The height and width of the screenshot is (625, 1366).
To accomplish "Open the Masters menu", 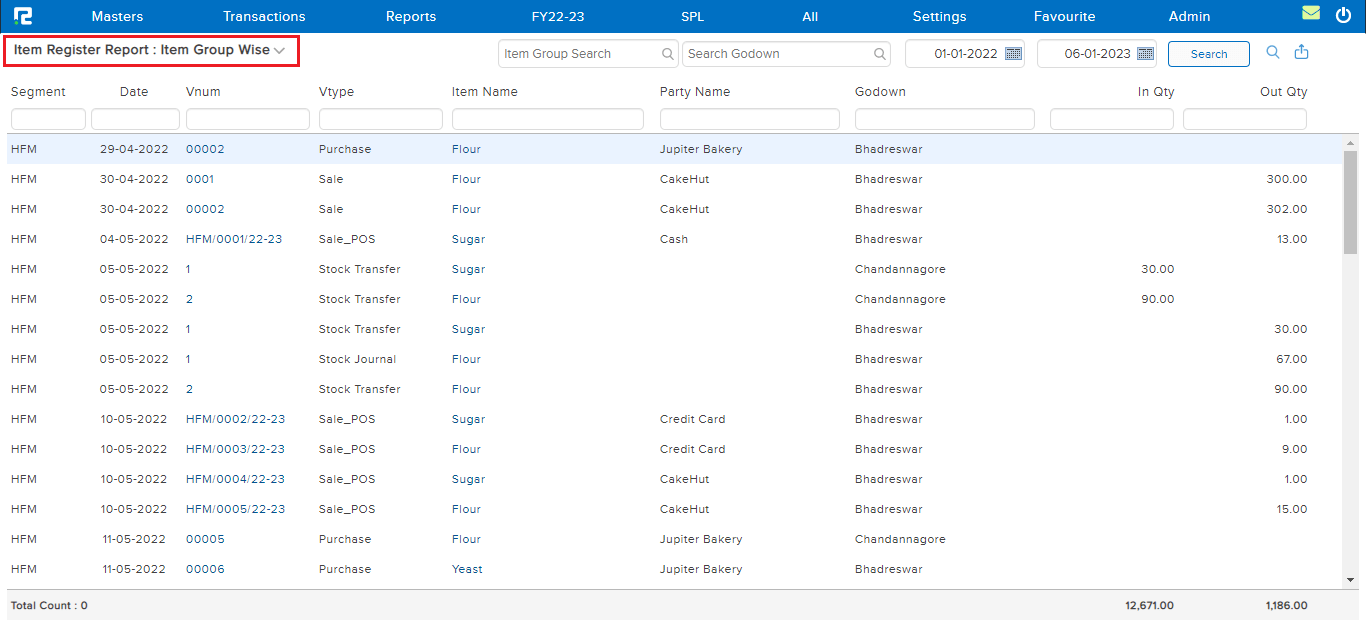I will 117,16.
